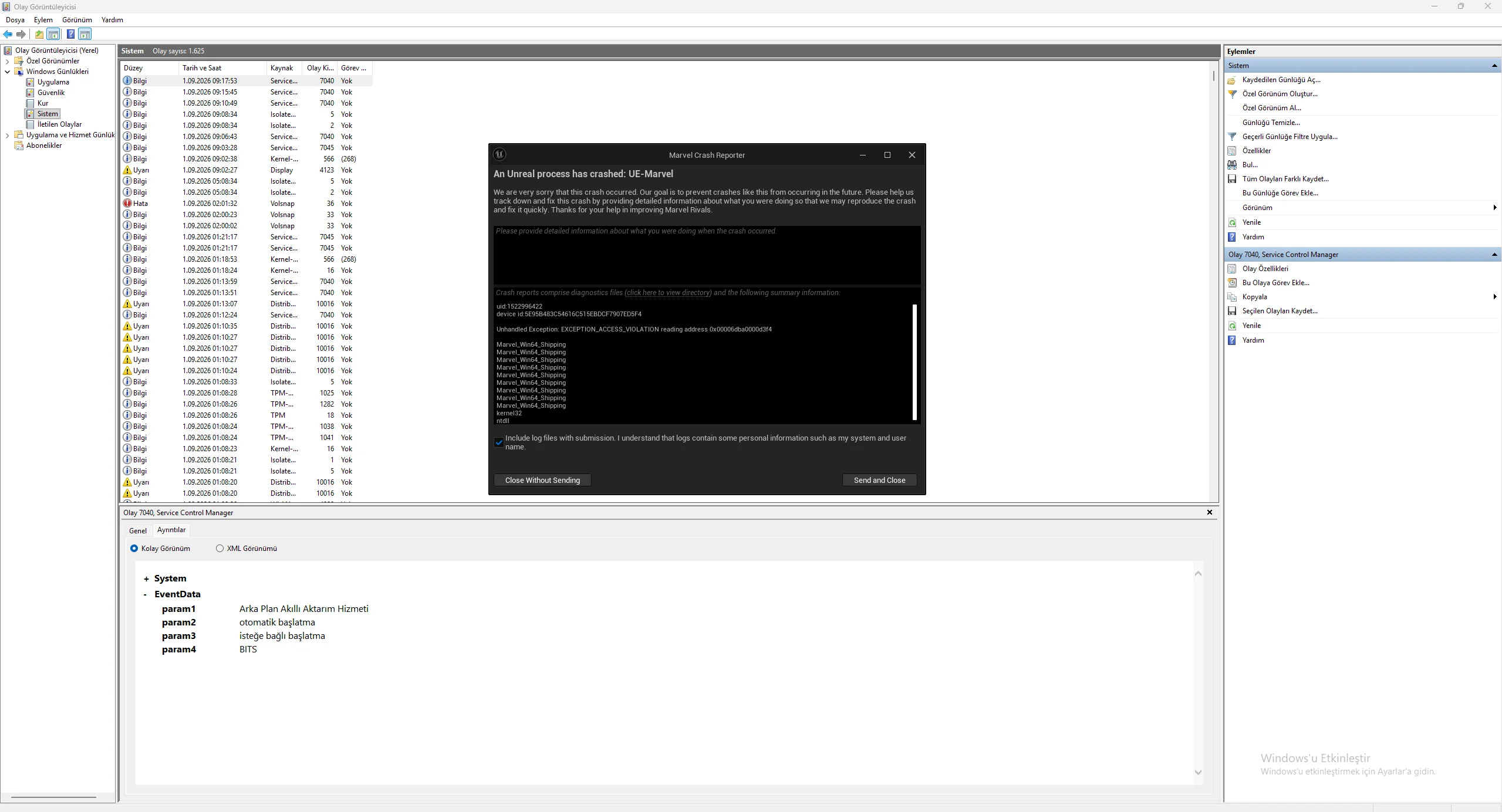Click the Forward arrow toolbar icon

21,34
